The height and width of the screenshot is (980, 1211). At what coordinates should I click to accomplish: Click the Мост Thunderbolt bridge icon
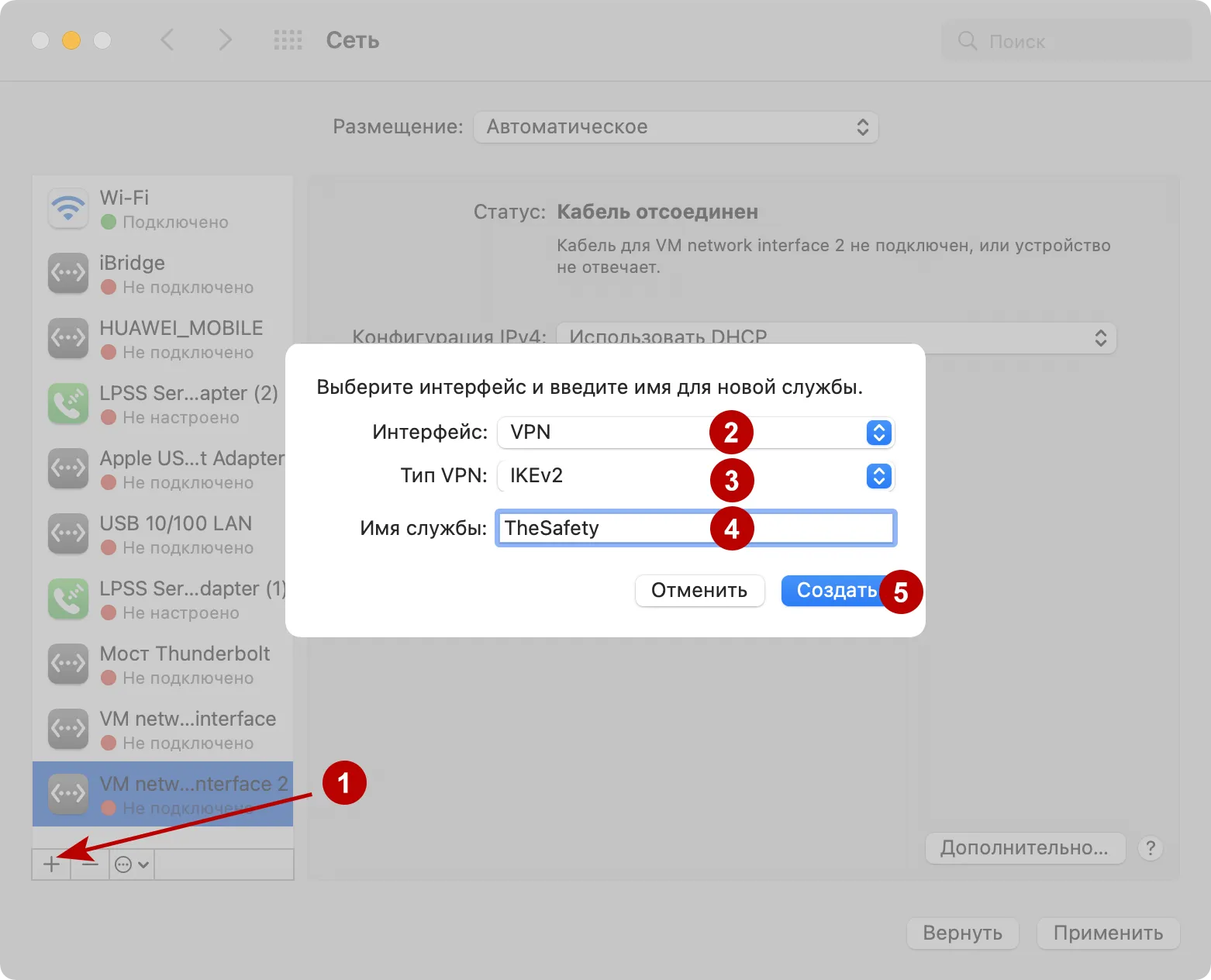[x=67, y=664]
